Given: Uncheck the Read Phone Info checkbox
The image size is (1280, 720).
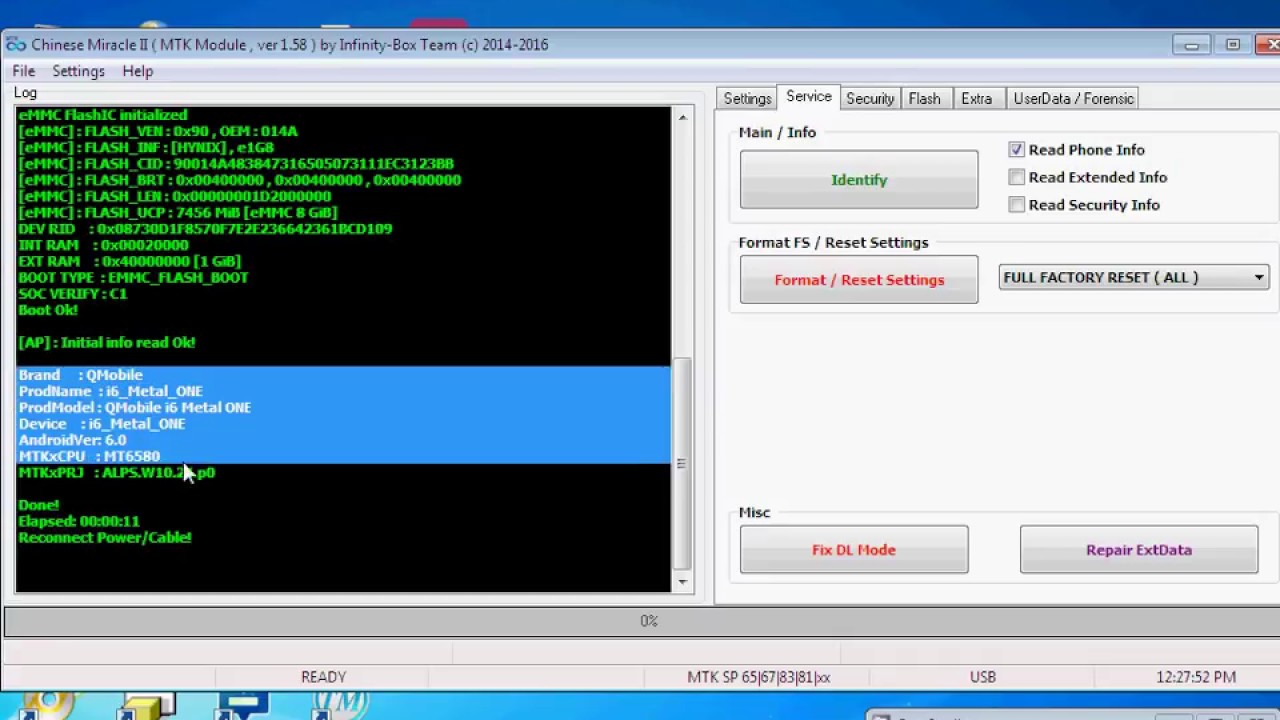Looking at the screenshot, I should click(1017, 150).
